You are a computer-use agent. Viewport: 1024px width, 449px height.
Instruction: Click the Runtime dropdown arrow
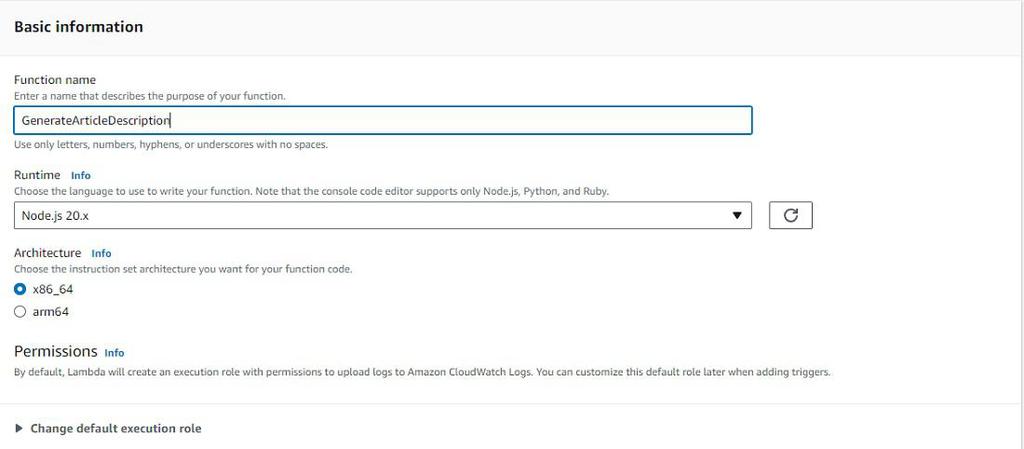point(737,215)
